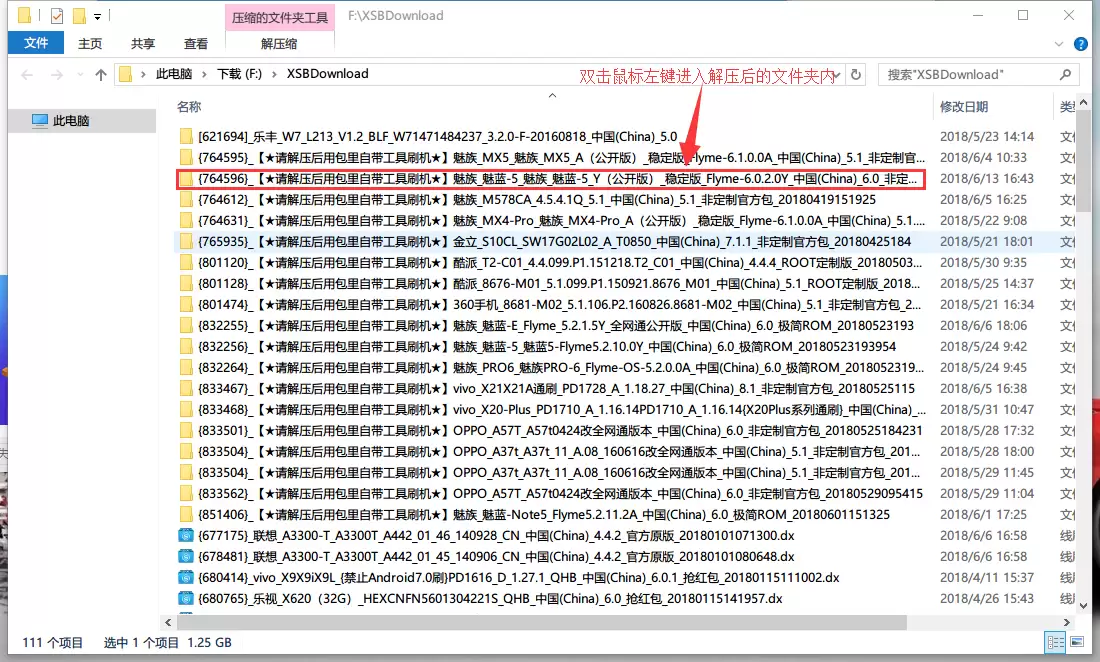Click date 2018/5/21 18:01 cell
Viewport: 1100px width, 662px height.
pos(986,241)
